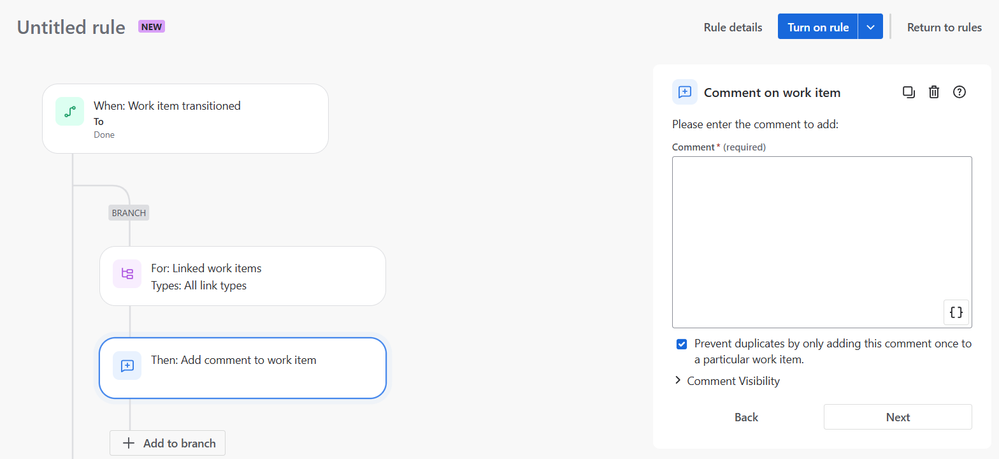Click Add to branch button
Screen dimensions: 999x459
click(x=168, y=443)
